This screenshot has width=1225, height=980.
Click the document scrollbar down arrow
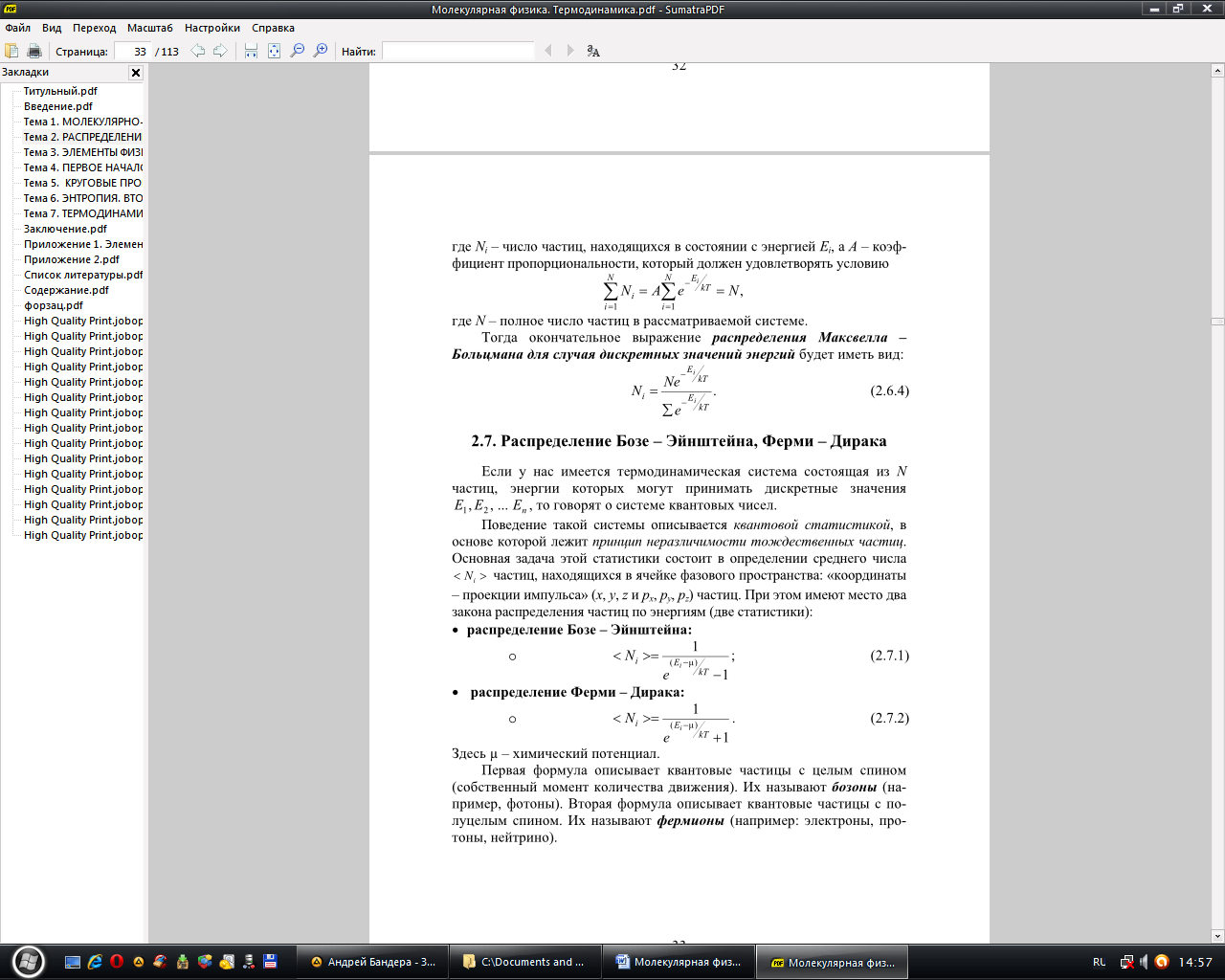pos(1217,937)
